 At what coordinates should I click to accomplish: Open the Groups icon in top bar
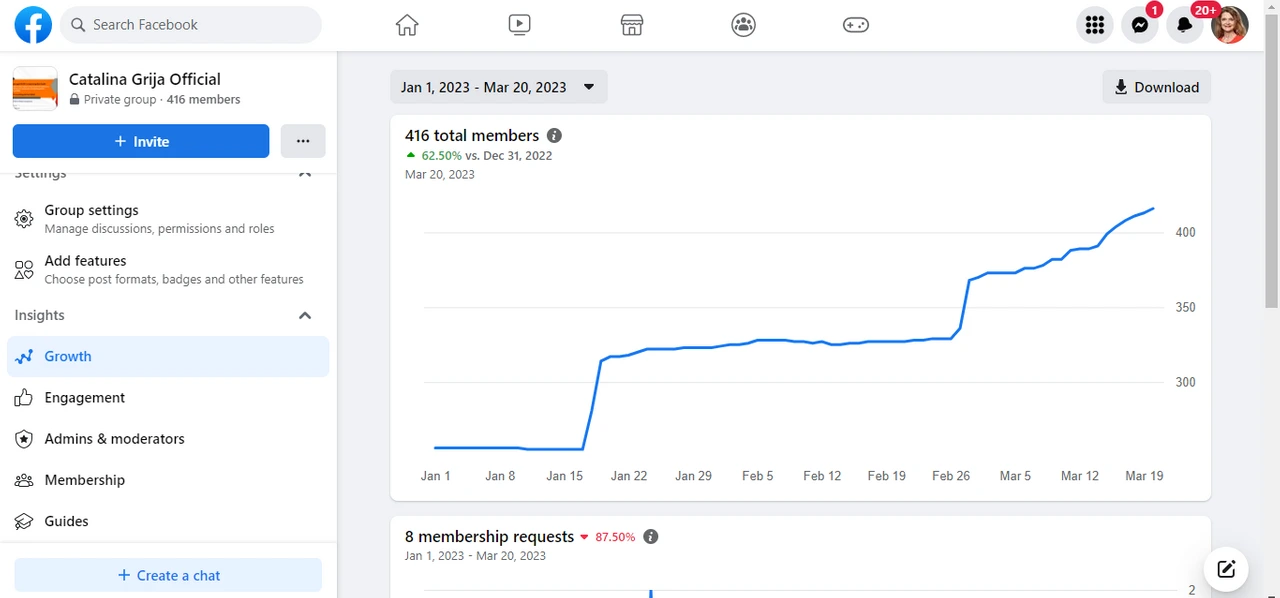pos(743,25)
